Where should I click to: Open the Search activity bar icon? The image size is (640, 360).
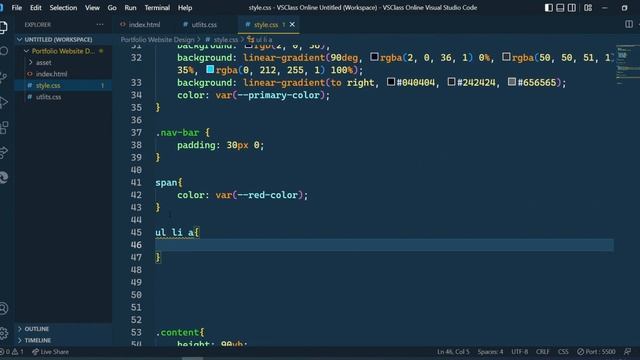click(x=4, y=51)
